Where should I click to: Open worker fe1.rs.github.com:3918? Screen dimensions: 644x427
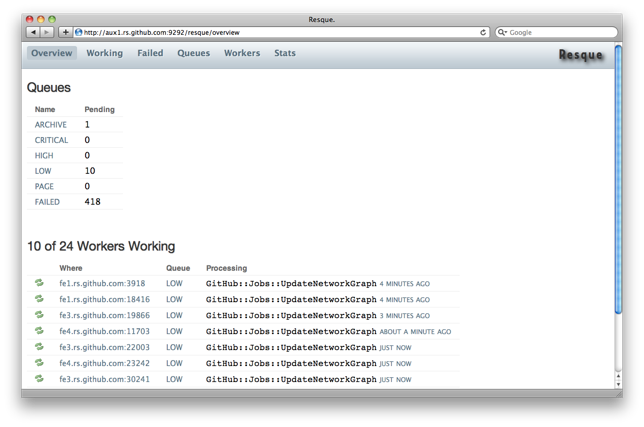[x=102, y=283]
